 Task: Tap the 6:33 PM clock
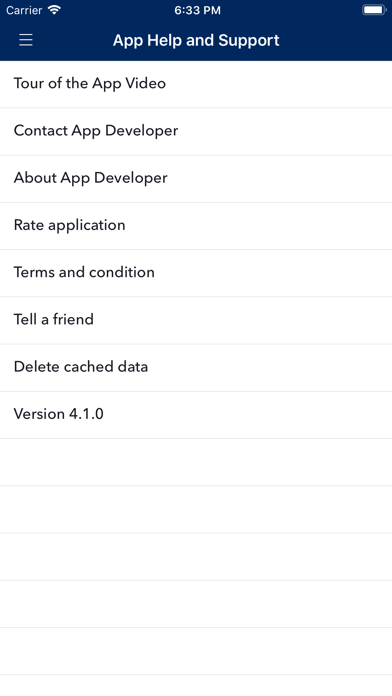(197, 10)
